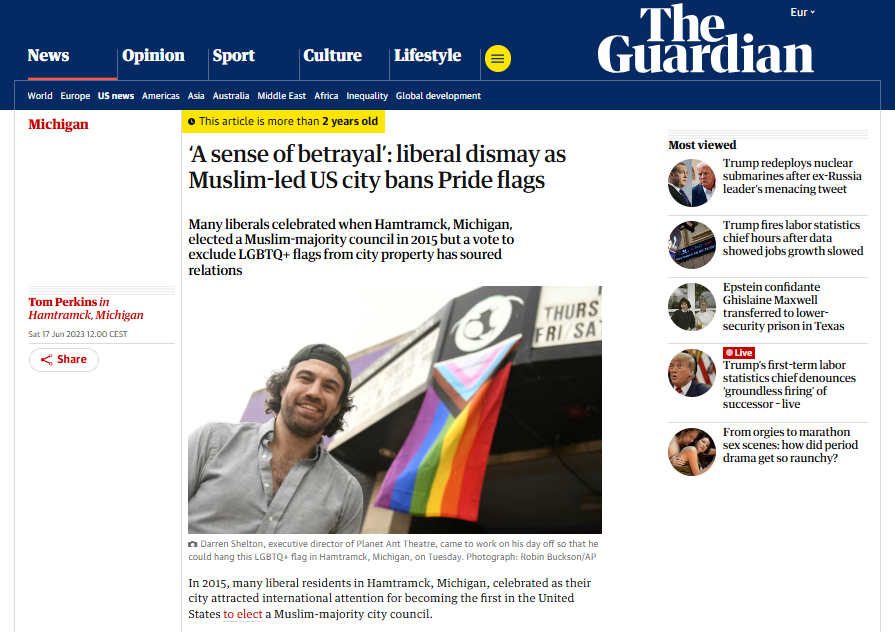Open Middle East in the subnavigation

[x=281, y=96]
